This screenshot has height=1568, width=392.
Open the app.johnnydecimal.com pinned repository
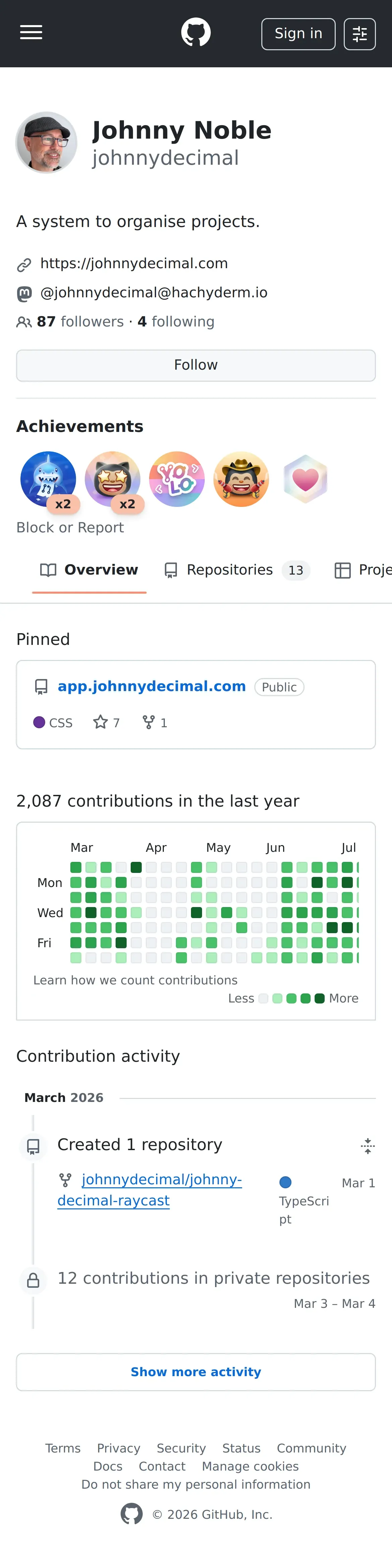coord(151,686)
